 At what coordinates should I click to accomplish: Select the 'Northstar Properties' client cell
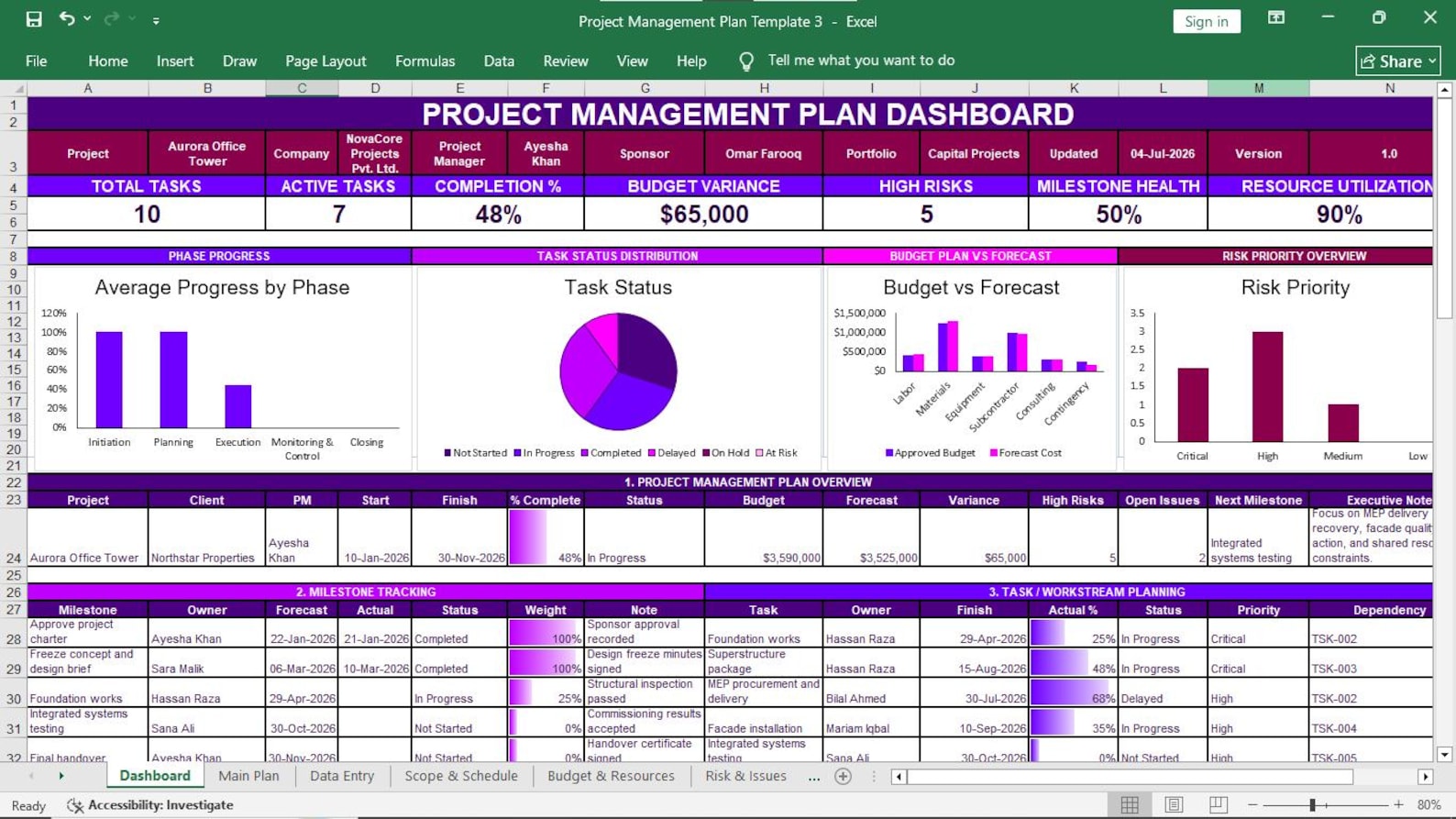pos(206,537)
